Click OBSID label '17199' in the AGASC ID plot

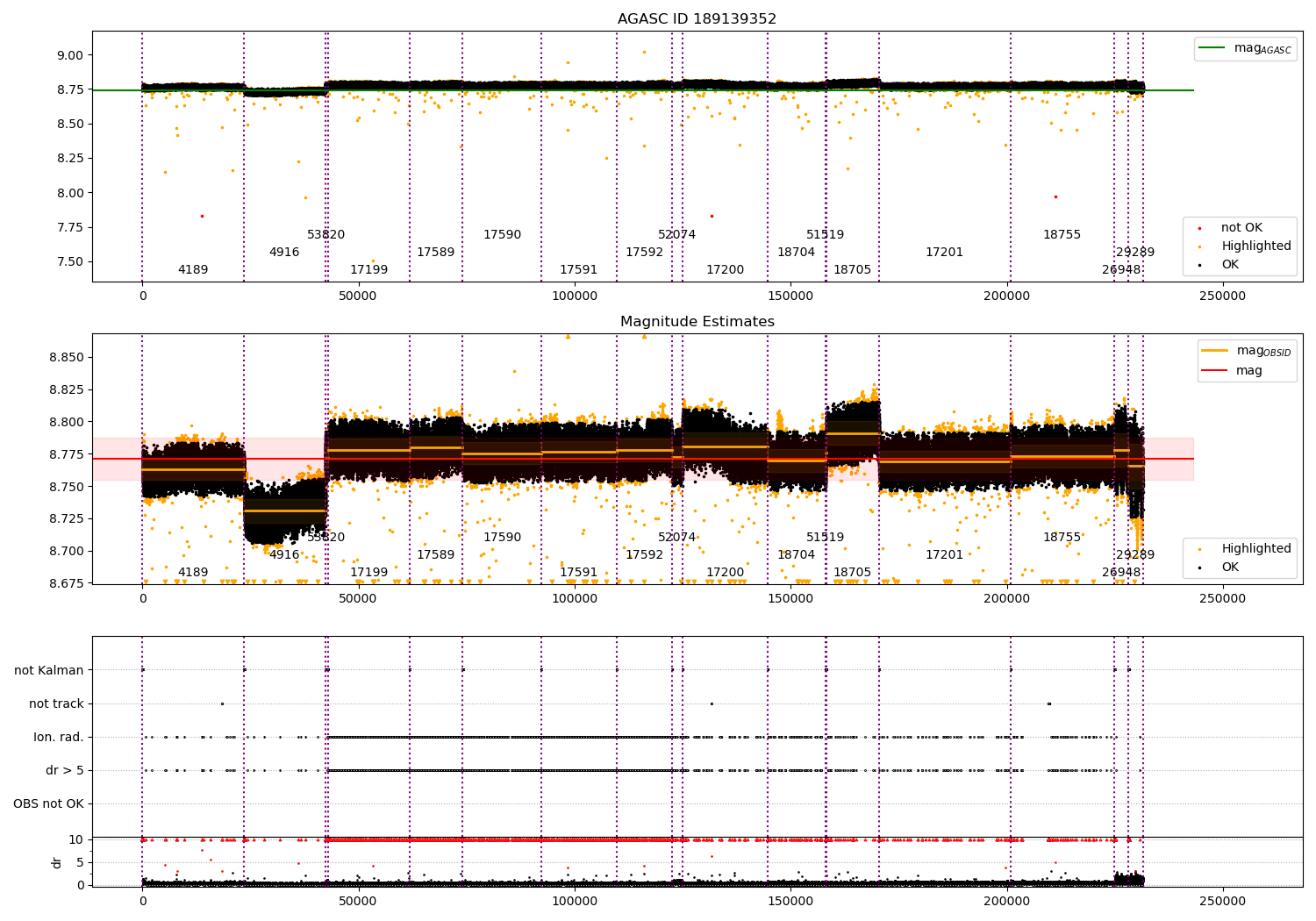[x=368, y=270]
